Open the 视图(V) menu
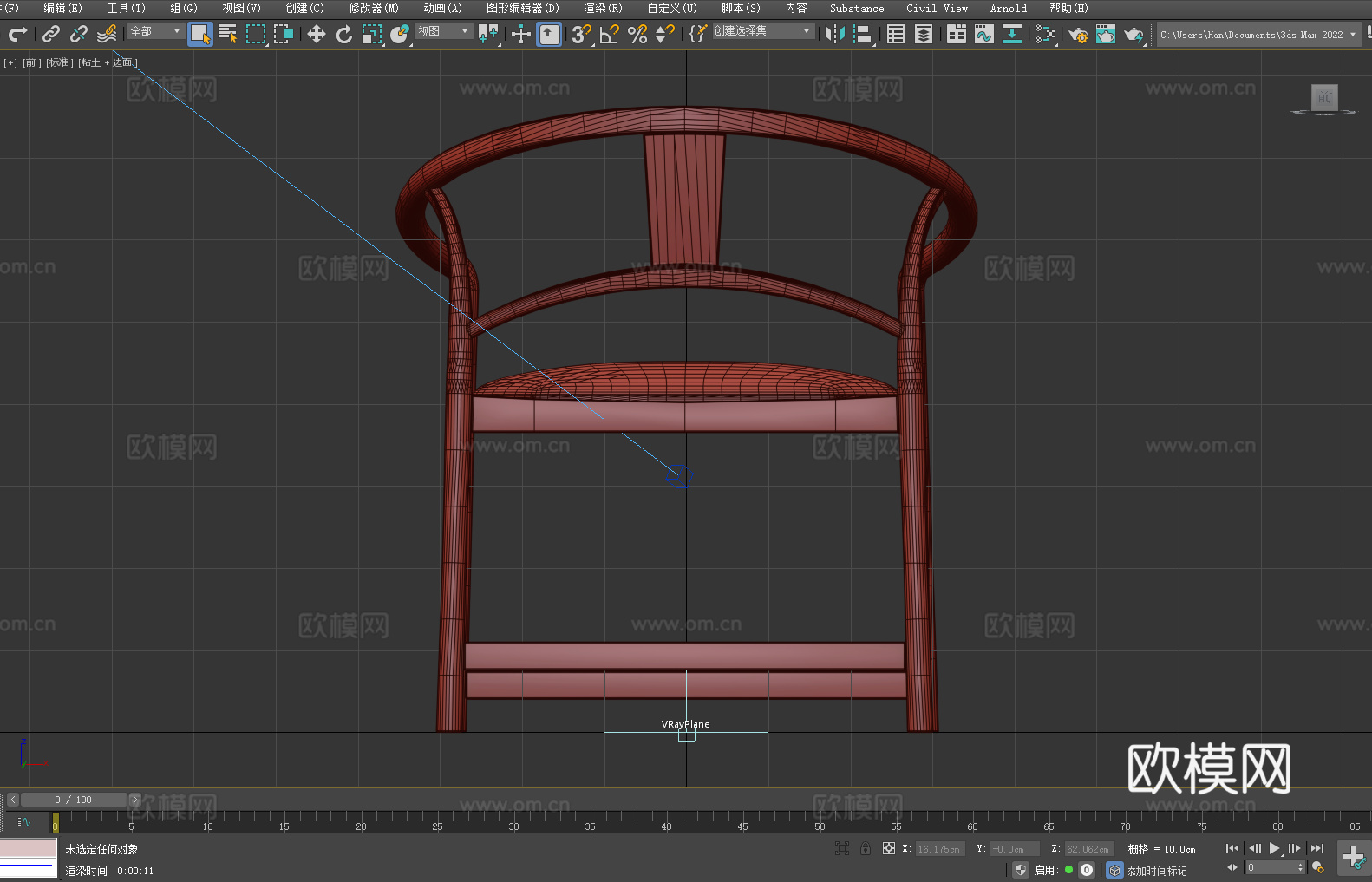The image size is (1372, 882). (241, 8)
